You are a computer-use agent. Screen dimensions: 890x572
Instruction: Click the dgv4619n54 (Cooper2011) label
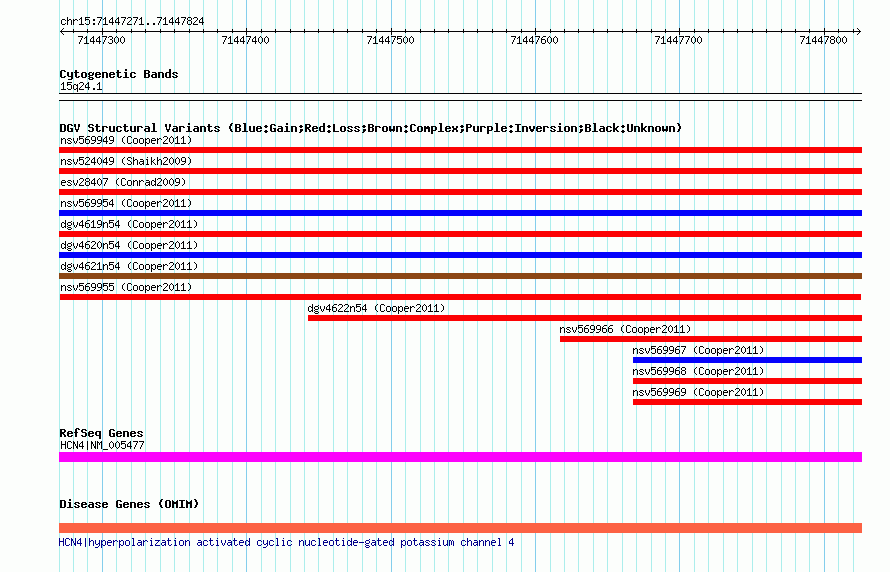pyautogui.click(x=129, y=224)
